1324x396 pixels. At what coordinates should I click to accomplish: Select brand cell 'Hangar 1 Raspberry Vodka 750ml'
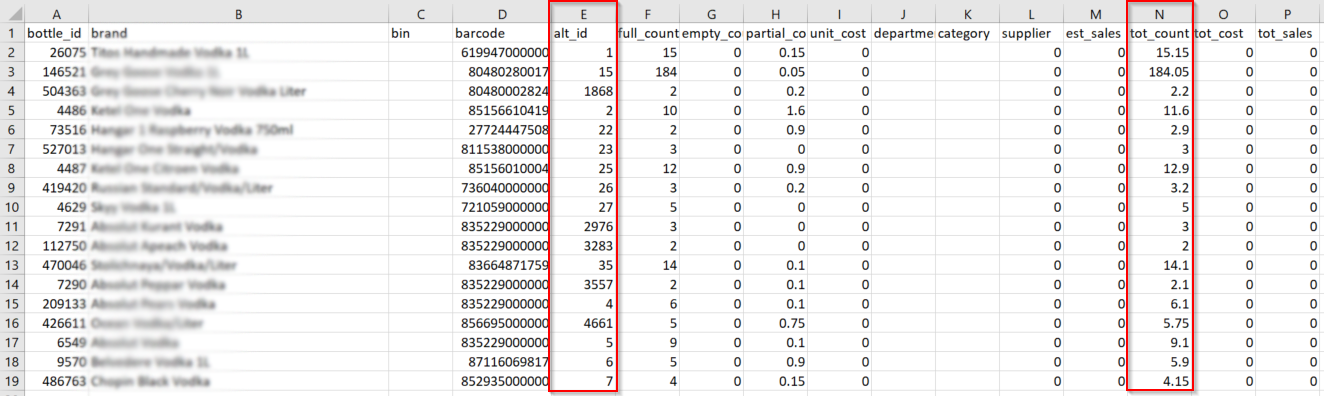pos(238,130)
